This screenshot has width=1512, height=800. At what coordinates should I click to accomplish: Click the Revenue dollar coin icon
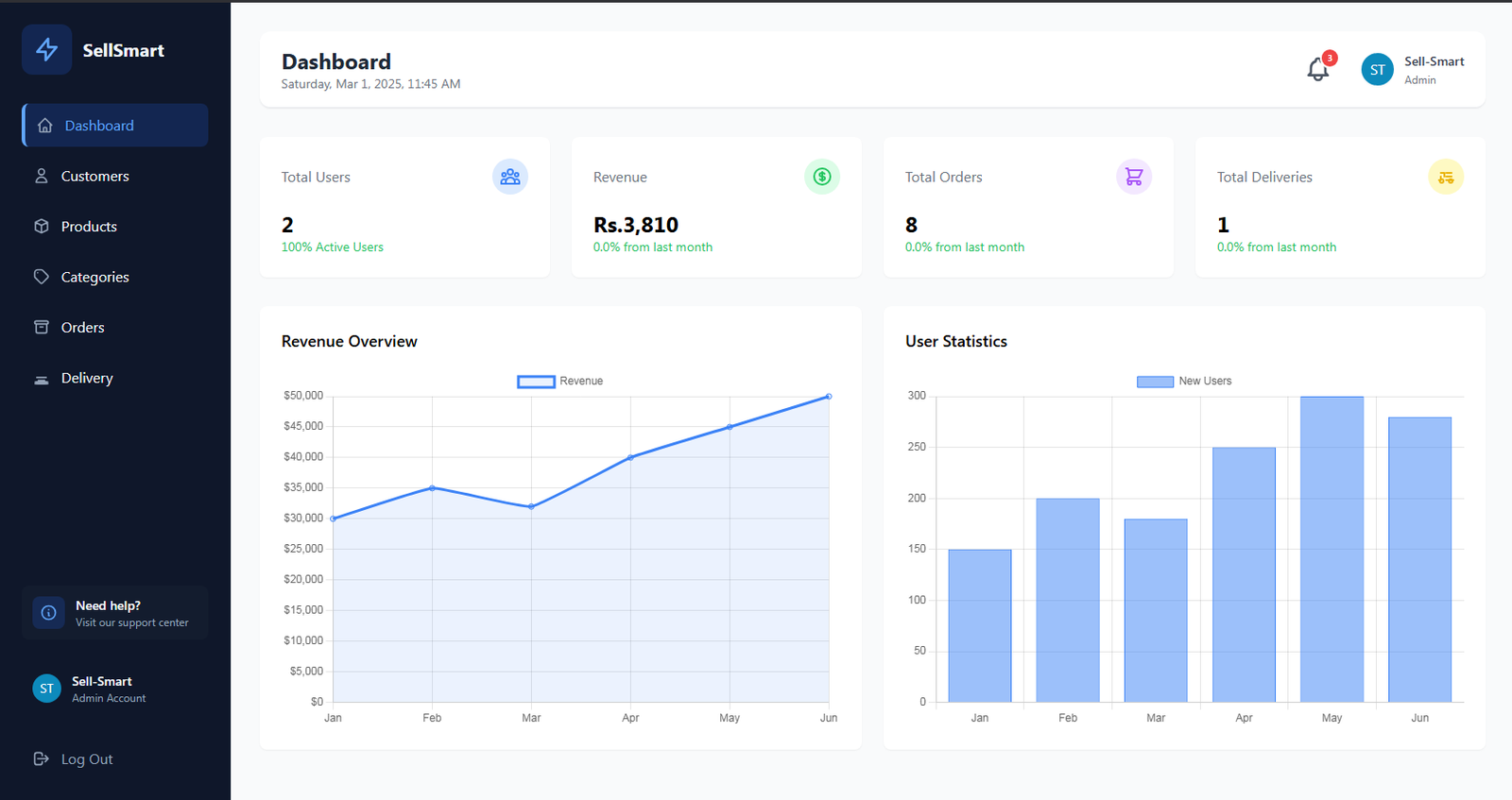[x=821, y=177]
